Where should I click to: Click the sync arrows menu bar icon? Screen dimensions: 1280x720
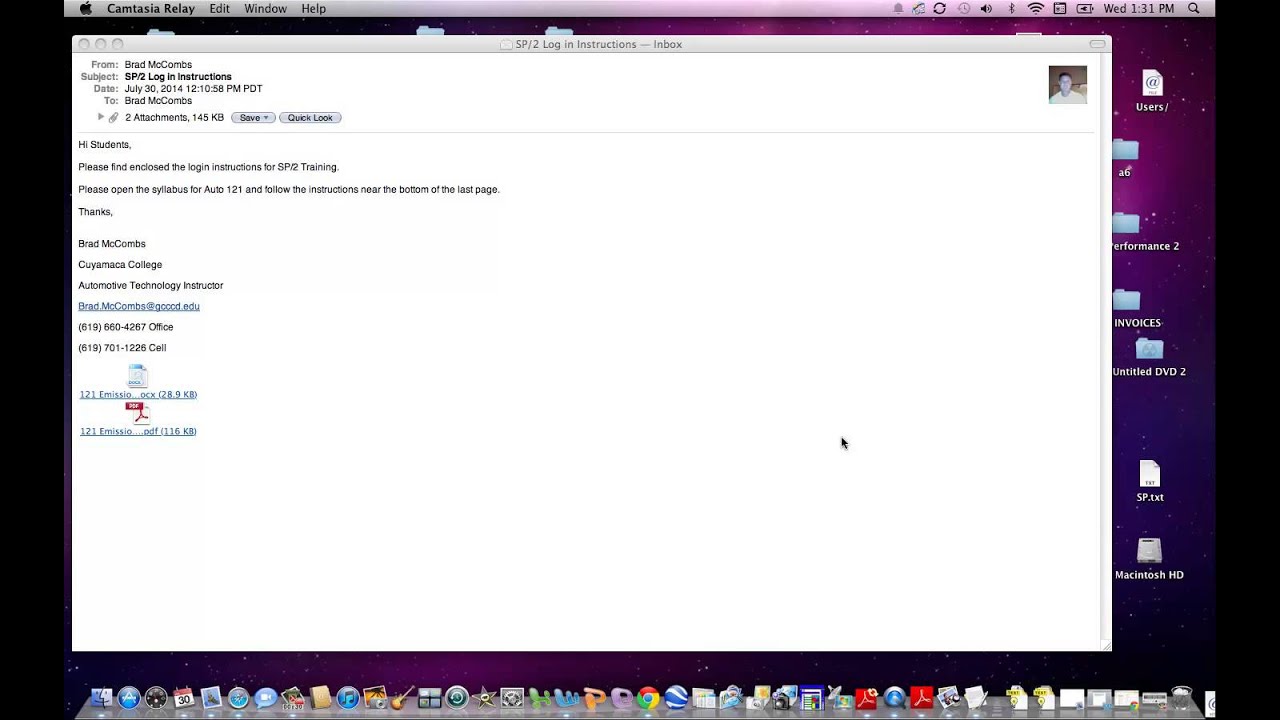click(939, 8)
